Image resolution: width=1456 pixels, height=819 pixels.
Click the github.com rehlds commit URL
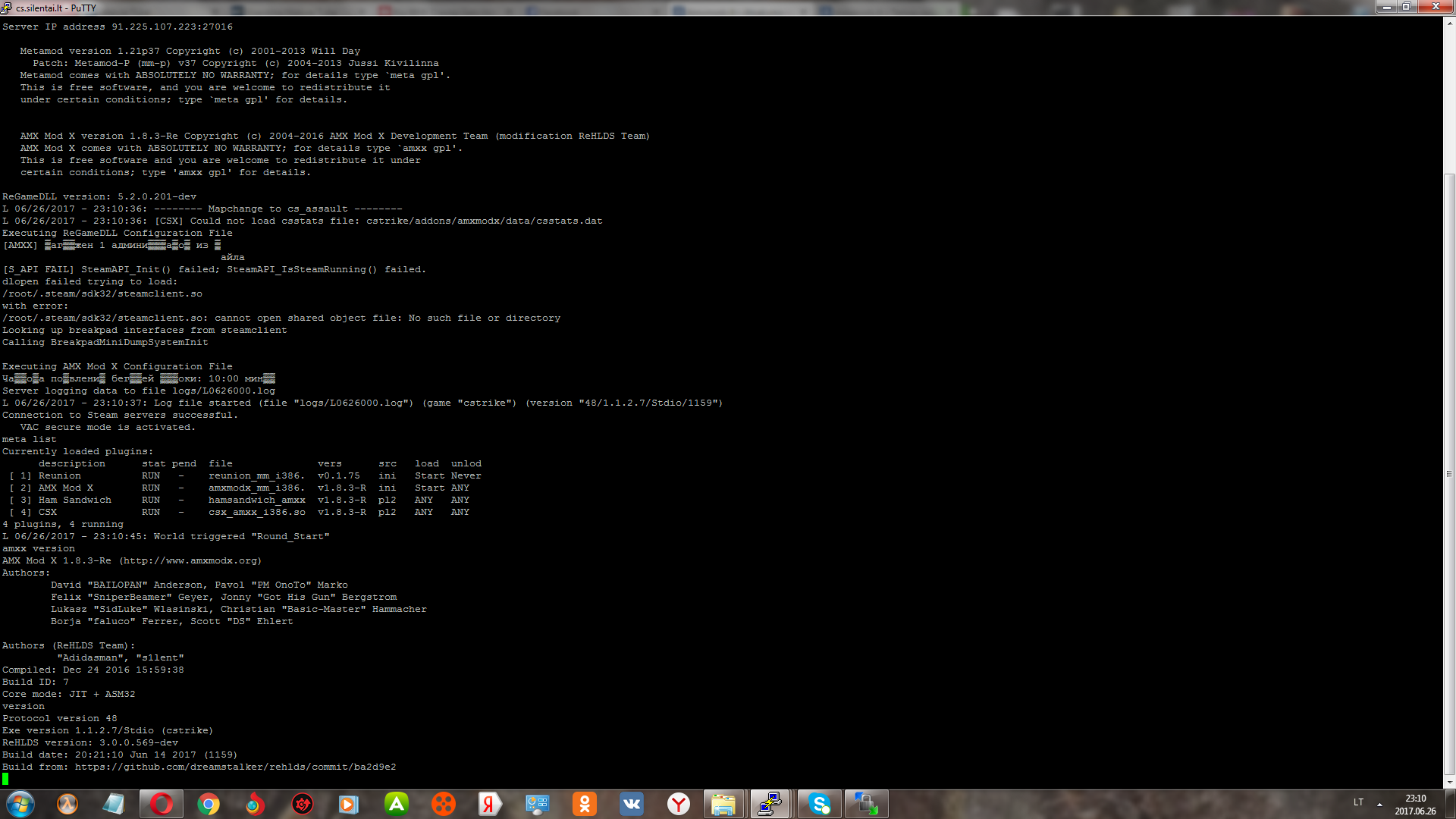click(235, 767)
